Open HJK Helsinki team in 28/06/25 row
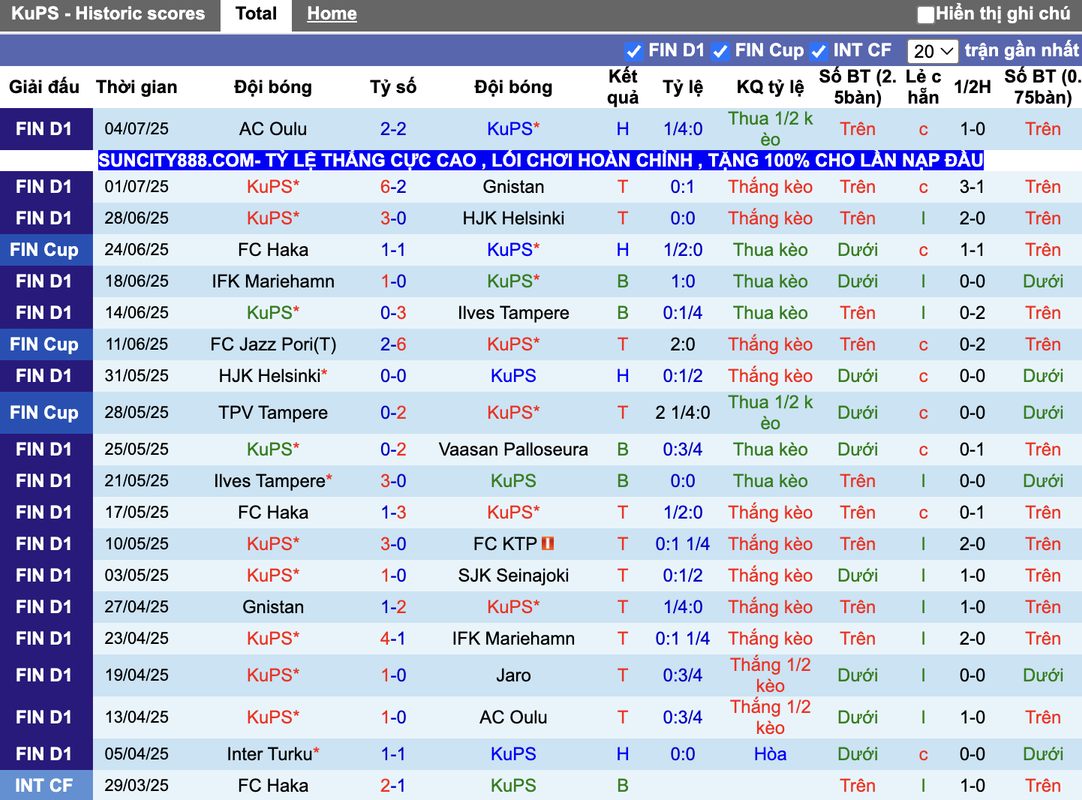 [x=513, y=219]
